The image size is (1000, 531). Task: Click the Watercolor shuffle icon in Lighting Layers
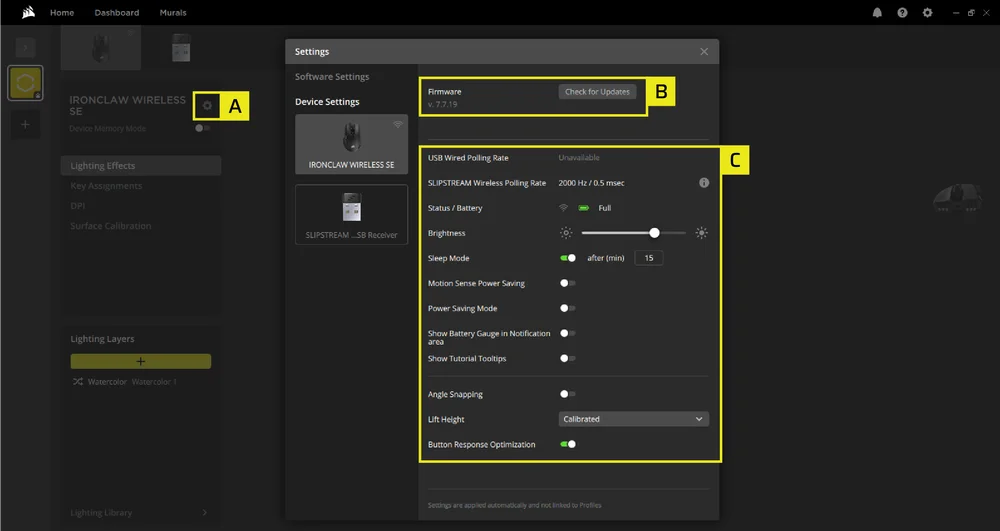[78, 382]
